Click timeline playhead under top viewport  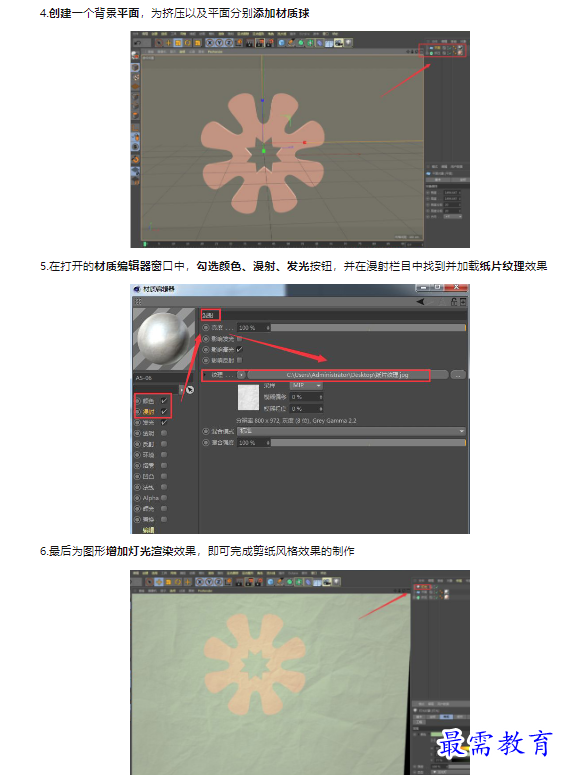tap(145, 244)
